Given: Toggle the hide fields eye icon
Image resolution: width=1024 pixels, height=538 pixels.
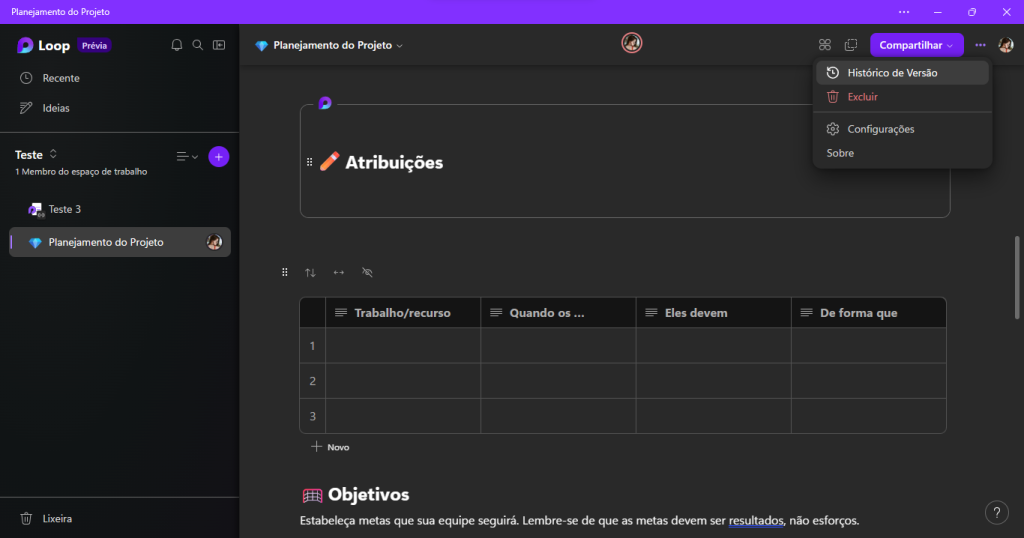Looking at the screenshot, I should pyautogui.click(x=367, y=272).
